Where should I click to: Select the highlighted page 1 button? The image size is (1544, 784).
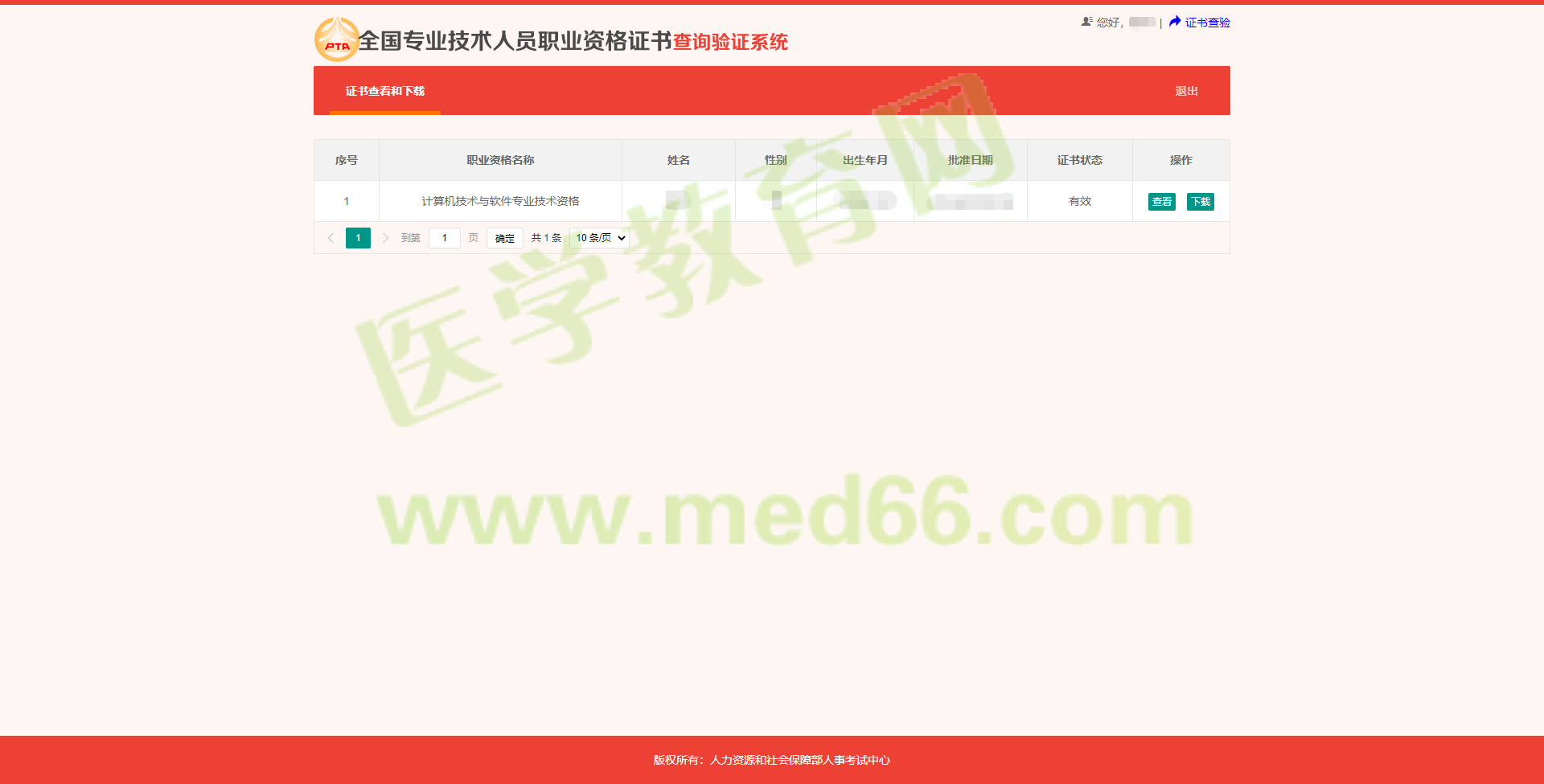click(358, 238)
